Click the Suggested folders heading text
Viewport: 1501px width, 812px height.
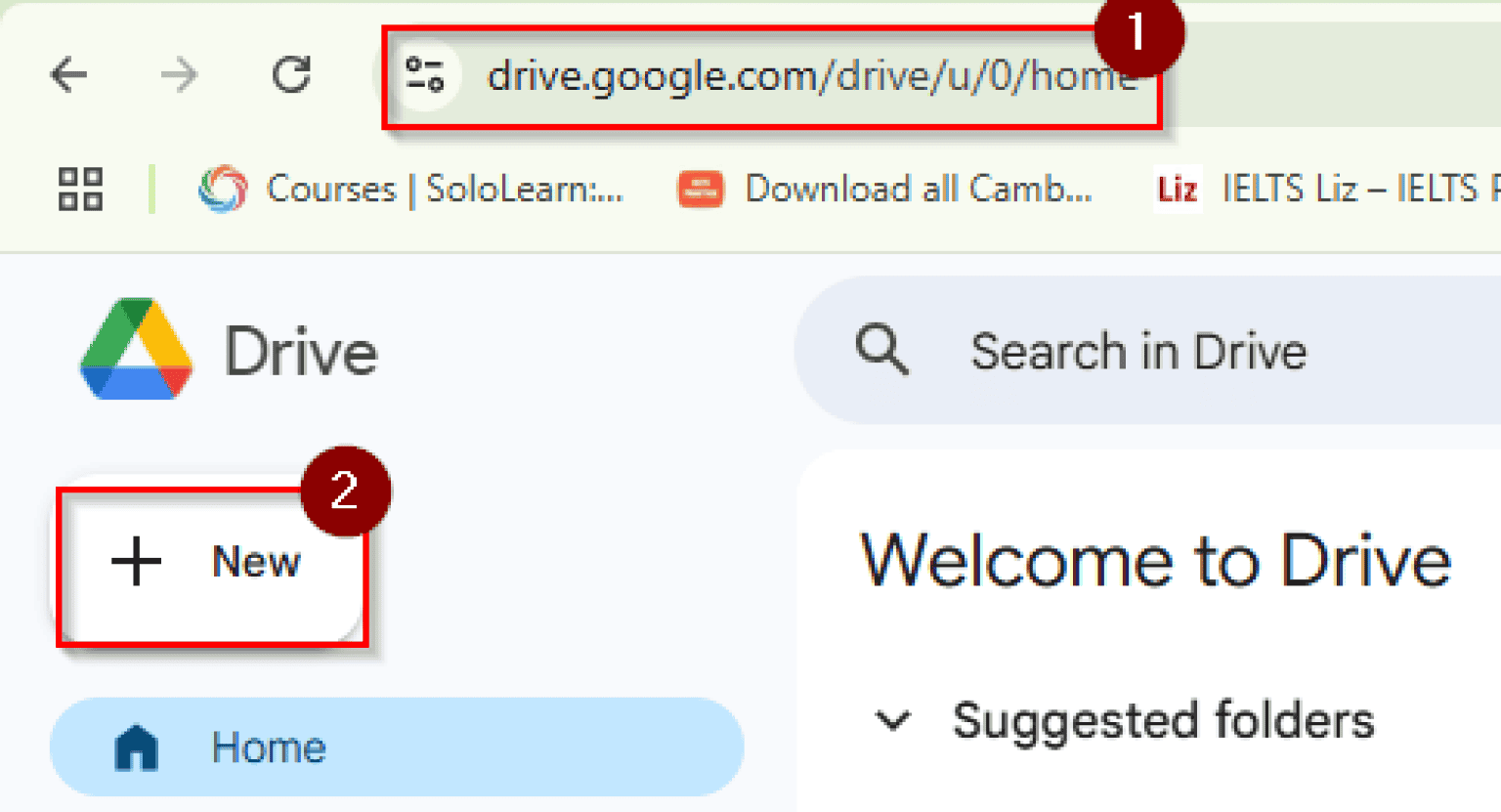[1164, 721]
